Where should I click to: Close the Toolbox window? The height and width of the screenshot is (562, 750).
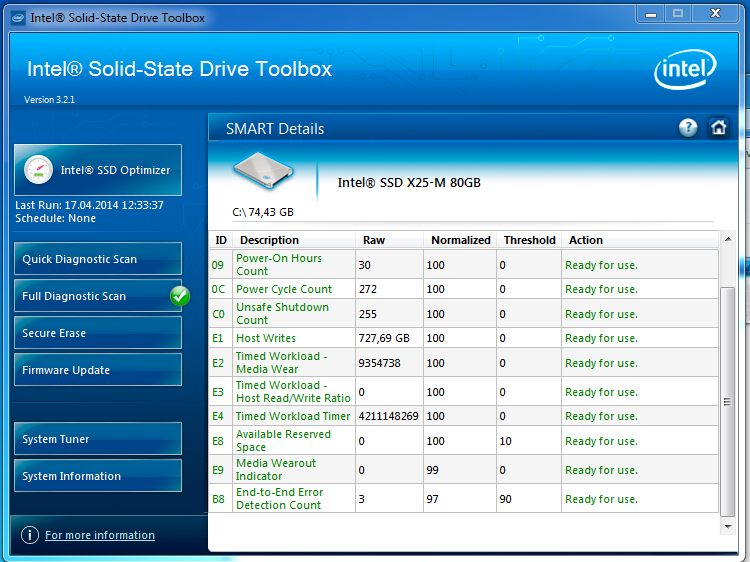tap(715, 13)
